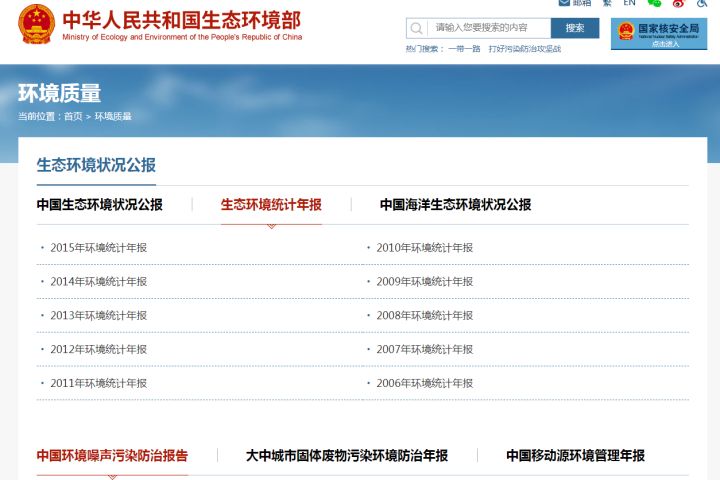Image resolution: width=720 pixels, height=480 pixels.
Task: Switch to Traditional Chinese via 繁 link
Action: pyautogui.click(x=607, y=3)
